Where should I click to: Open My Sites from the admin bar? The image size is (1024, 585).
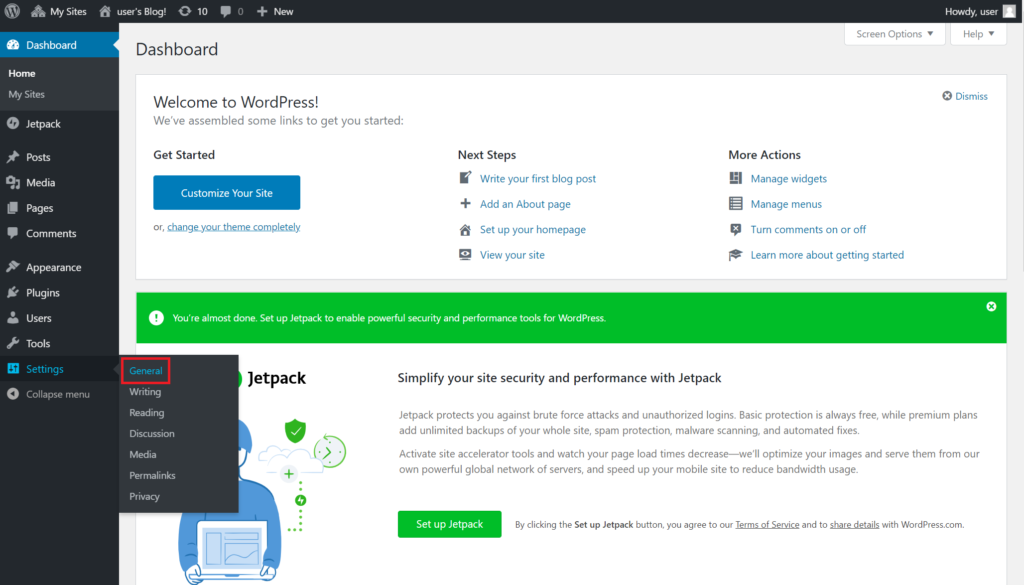pos(59,11)
